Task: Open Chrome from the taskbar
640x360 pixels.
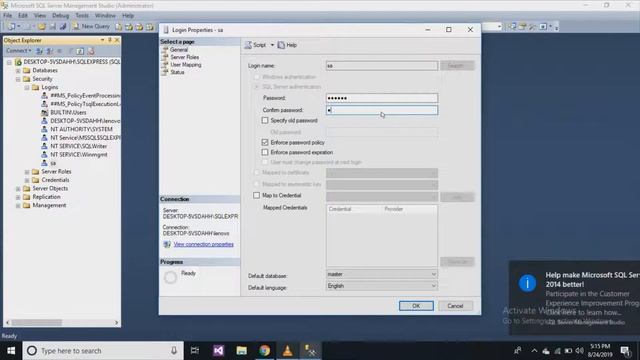Action: click(x=264, y=351)
